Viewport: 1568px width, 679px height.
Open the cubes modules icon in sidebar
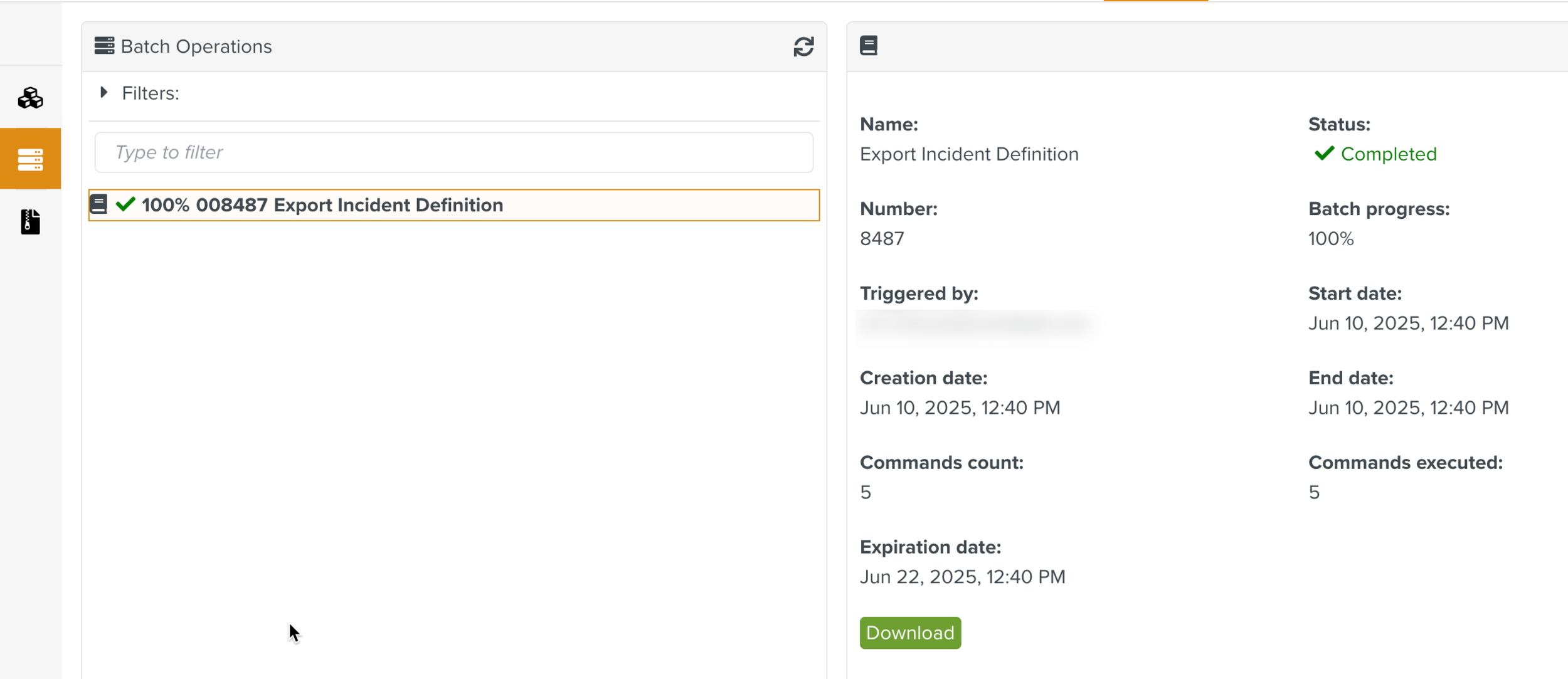30,98
